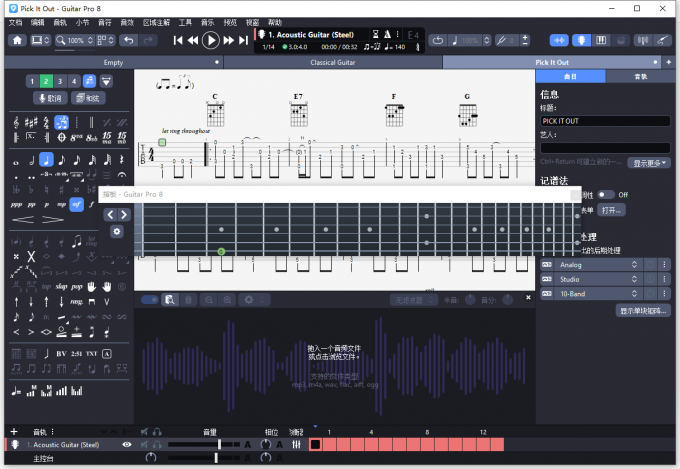Viewport: 680px width, 469px height.
Task: Set dynamic to mp
Action: coord(62,204)
